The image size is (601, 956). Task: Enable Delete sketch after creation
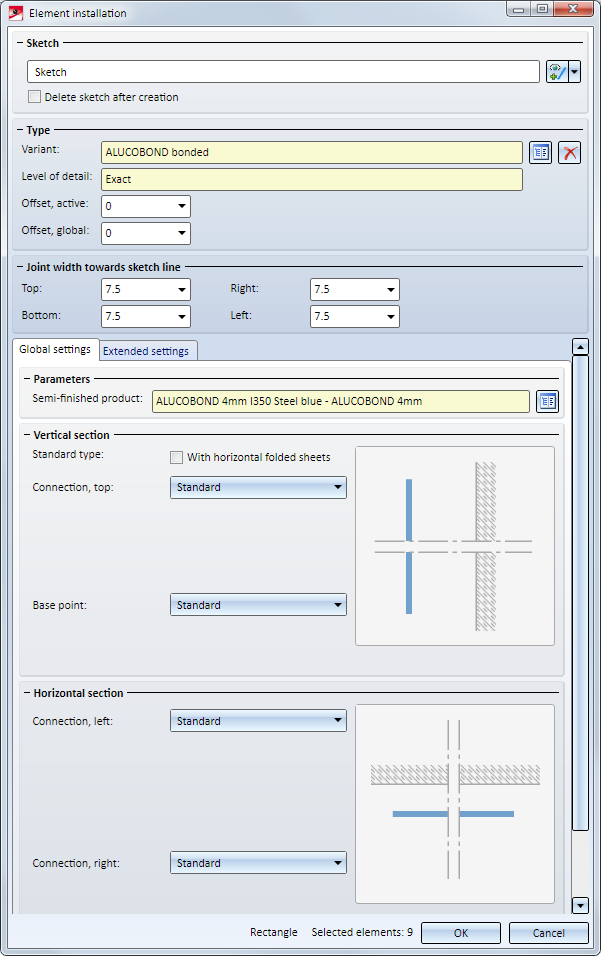coord(35,97)
